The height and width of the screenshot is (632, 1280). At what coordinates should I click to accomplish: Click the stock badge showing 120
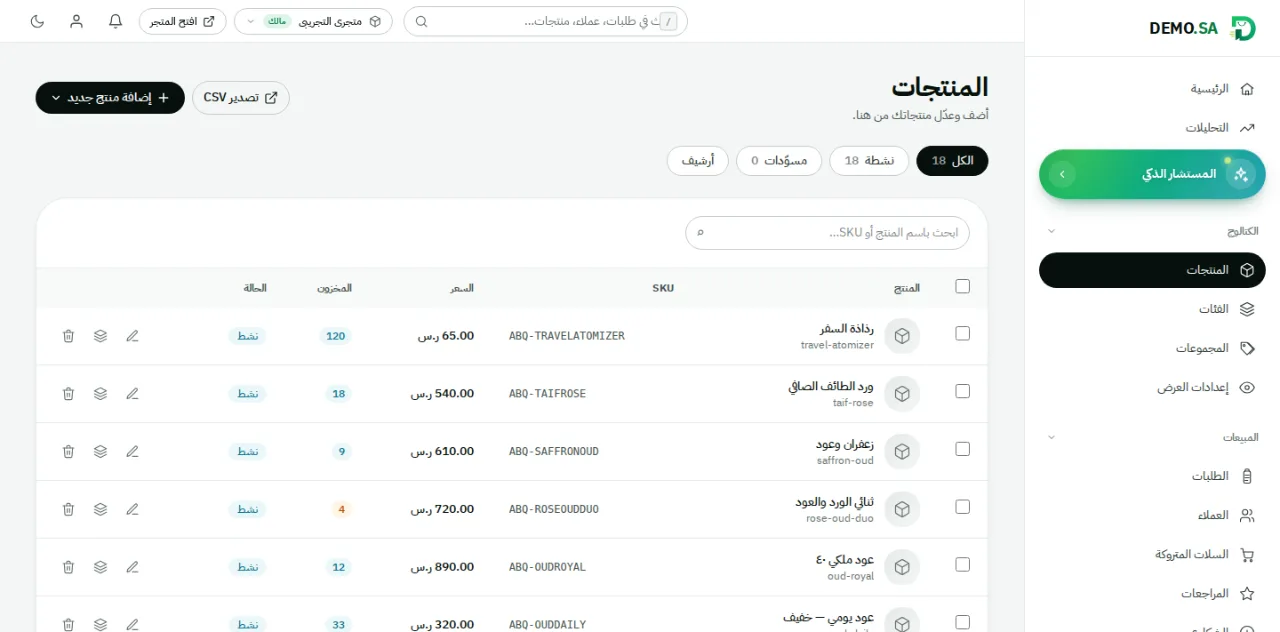point(336,336)
